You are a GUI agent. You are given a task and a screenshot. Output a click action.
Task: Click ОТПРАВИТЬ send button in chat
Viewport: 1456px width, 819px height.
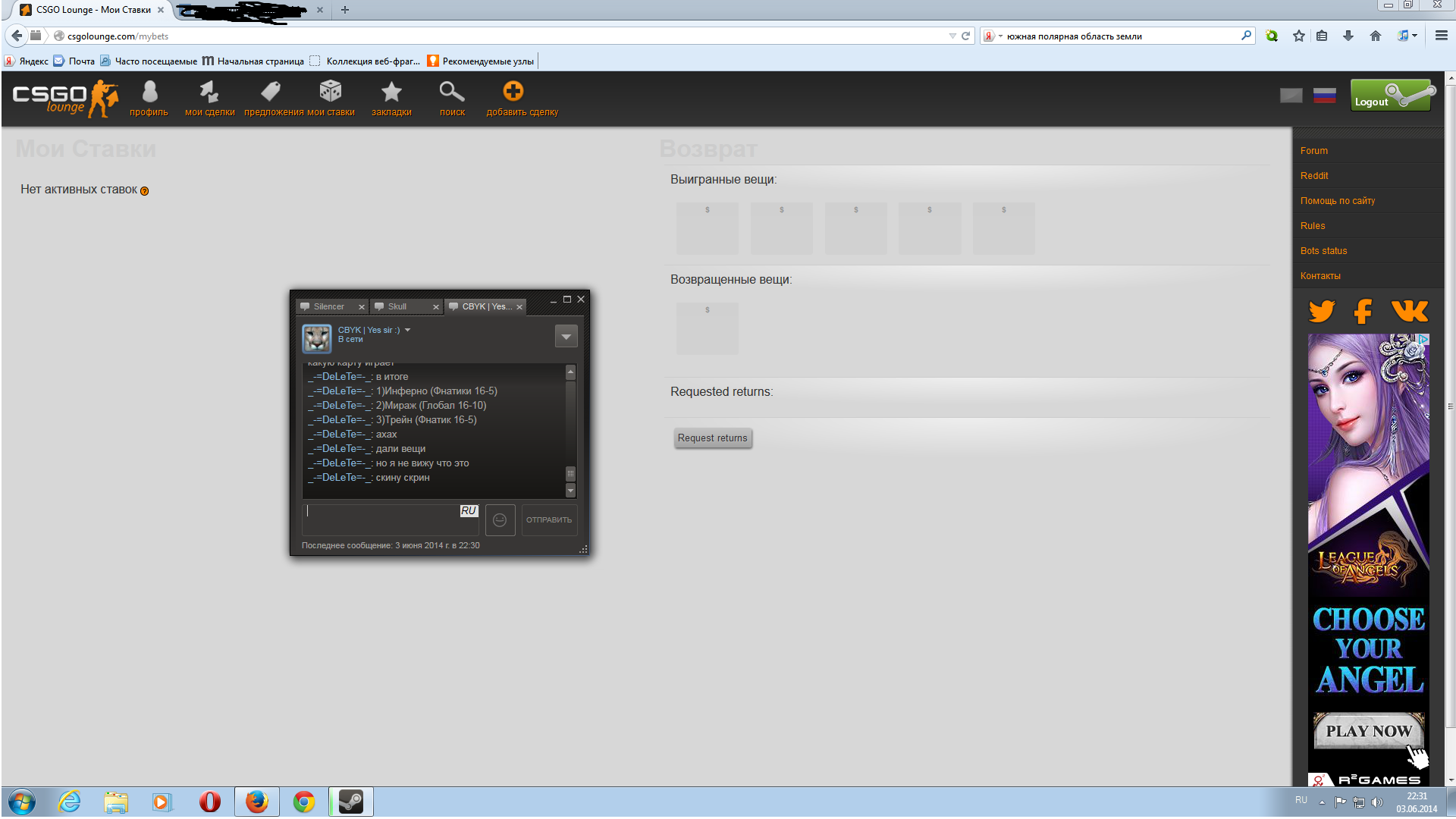coord(549,520)
